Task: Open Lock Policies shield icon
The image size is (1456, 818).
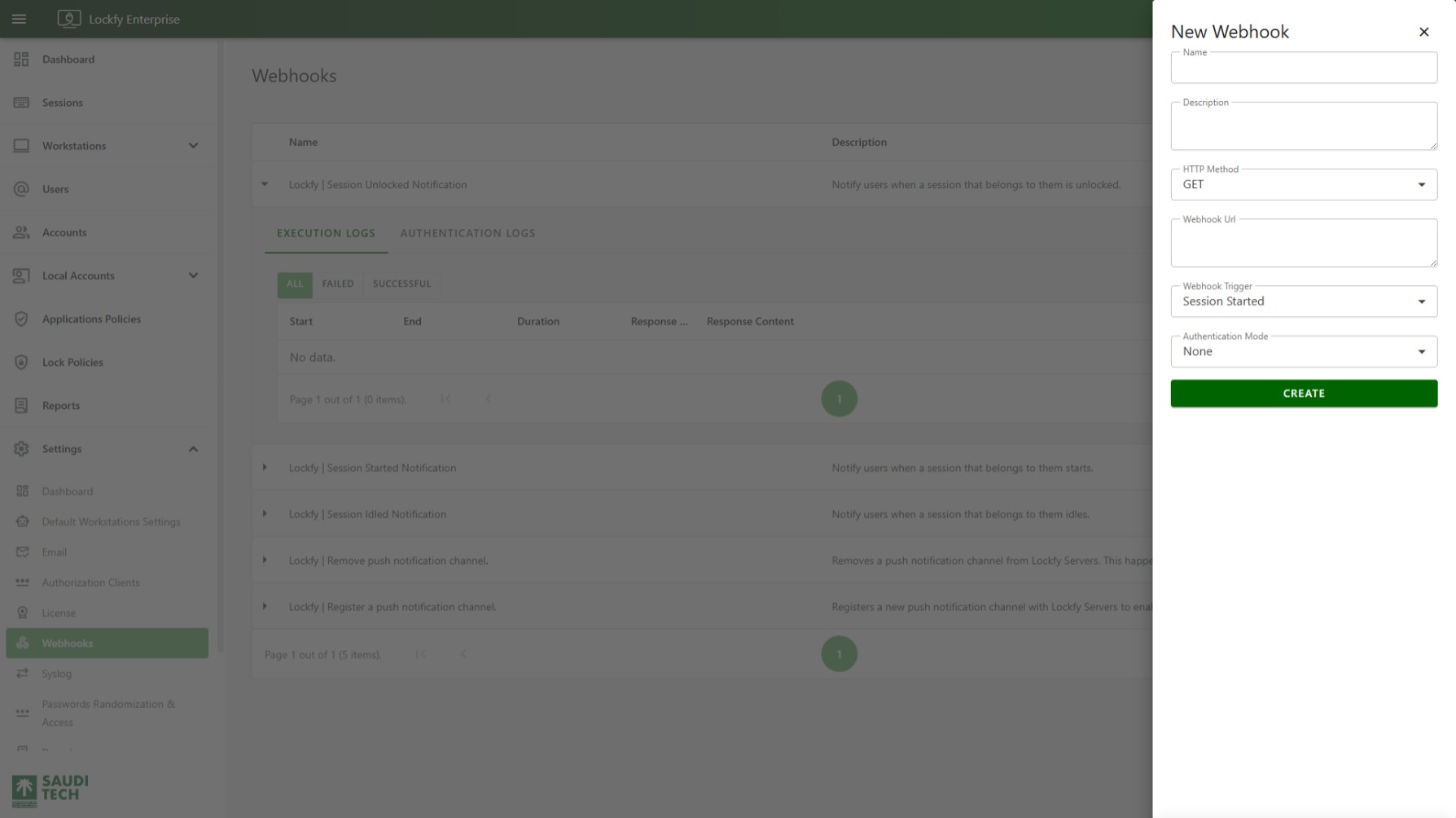Action: tap(21, 362)
